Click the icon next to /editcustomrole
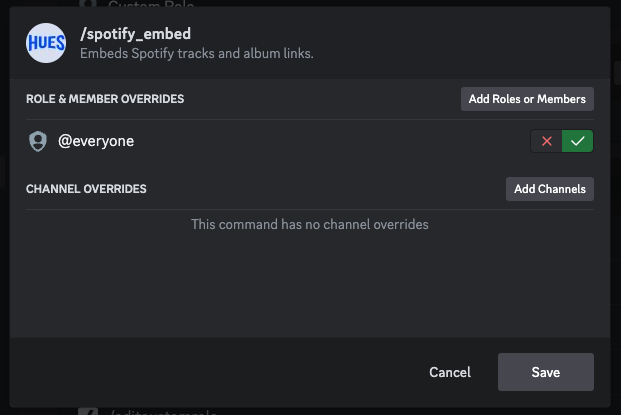 click(89, 411)
